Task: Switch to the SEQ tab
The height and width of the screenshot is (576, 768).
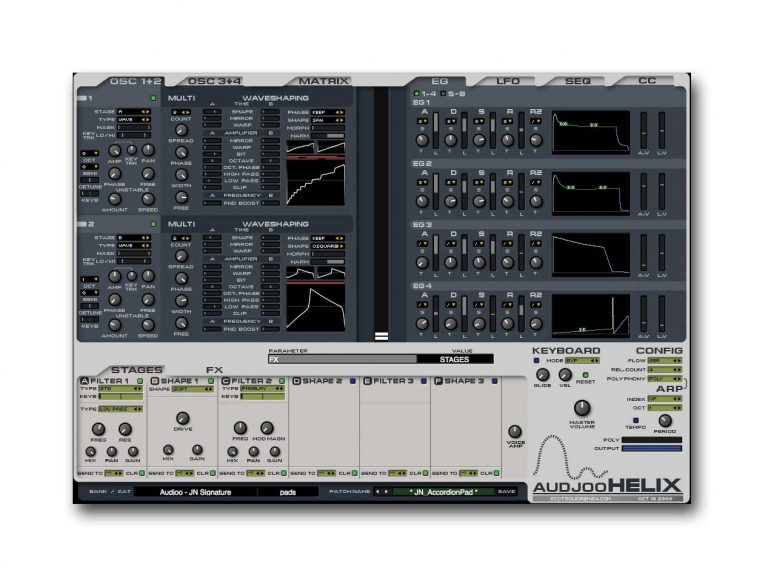Action: click(578, 81)
